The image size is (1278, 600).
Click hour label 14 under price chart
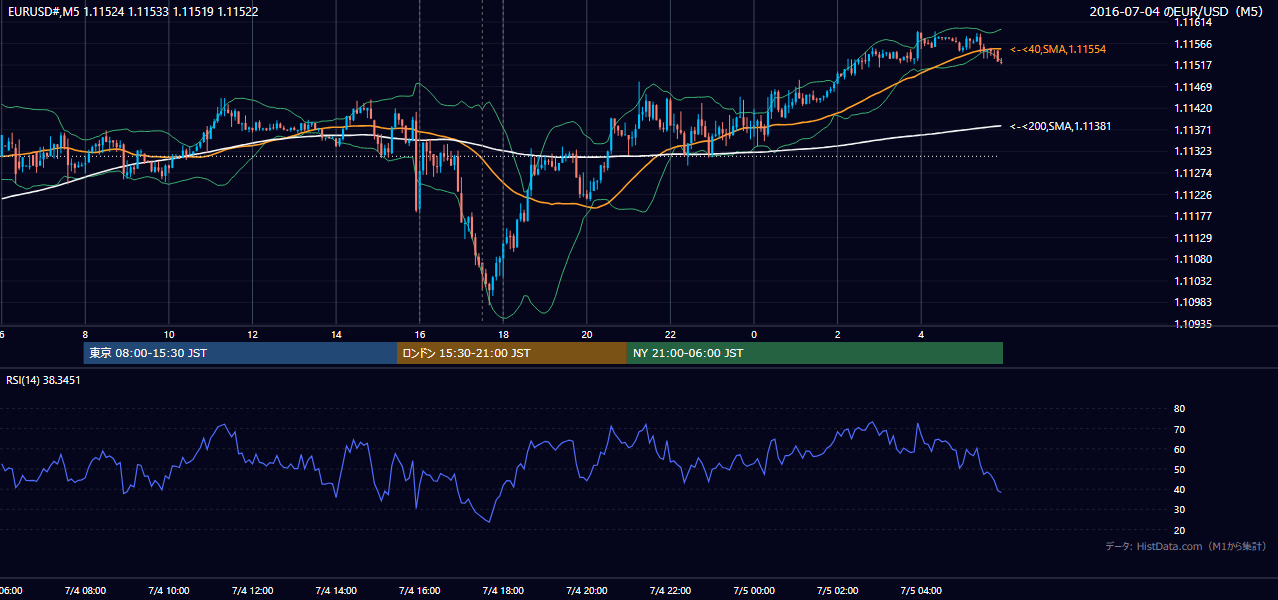pyautogui.click(x=336, y=335)
